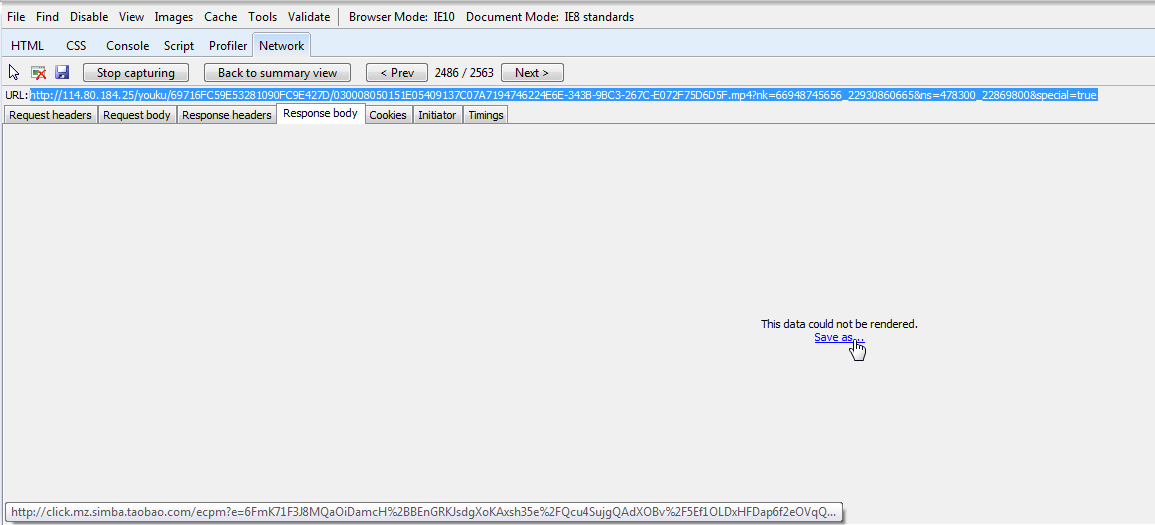Open the Timings tab
1155x525 pixels.
(x=485, y=115)
